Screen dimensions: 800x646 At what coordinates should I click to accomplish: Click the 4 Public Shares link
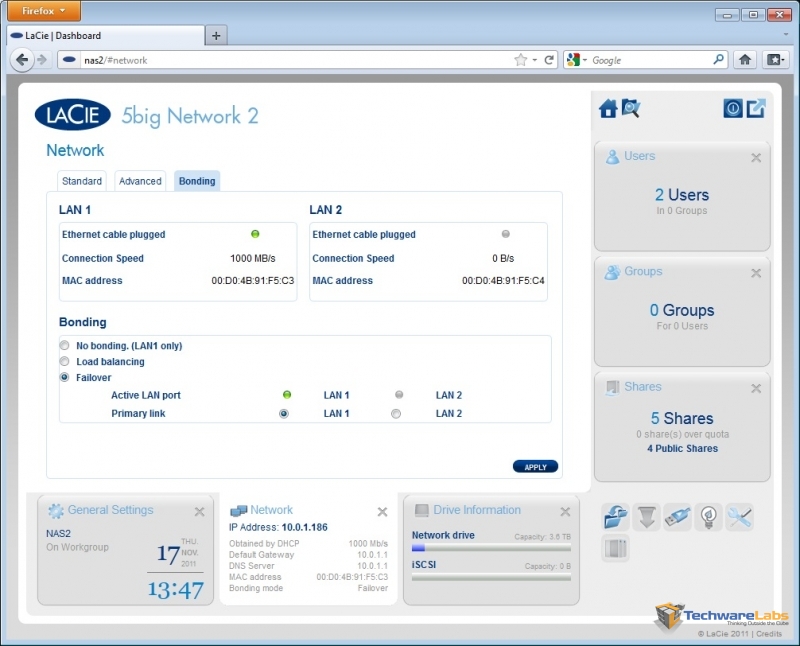click(x=682, y=449)
